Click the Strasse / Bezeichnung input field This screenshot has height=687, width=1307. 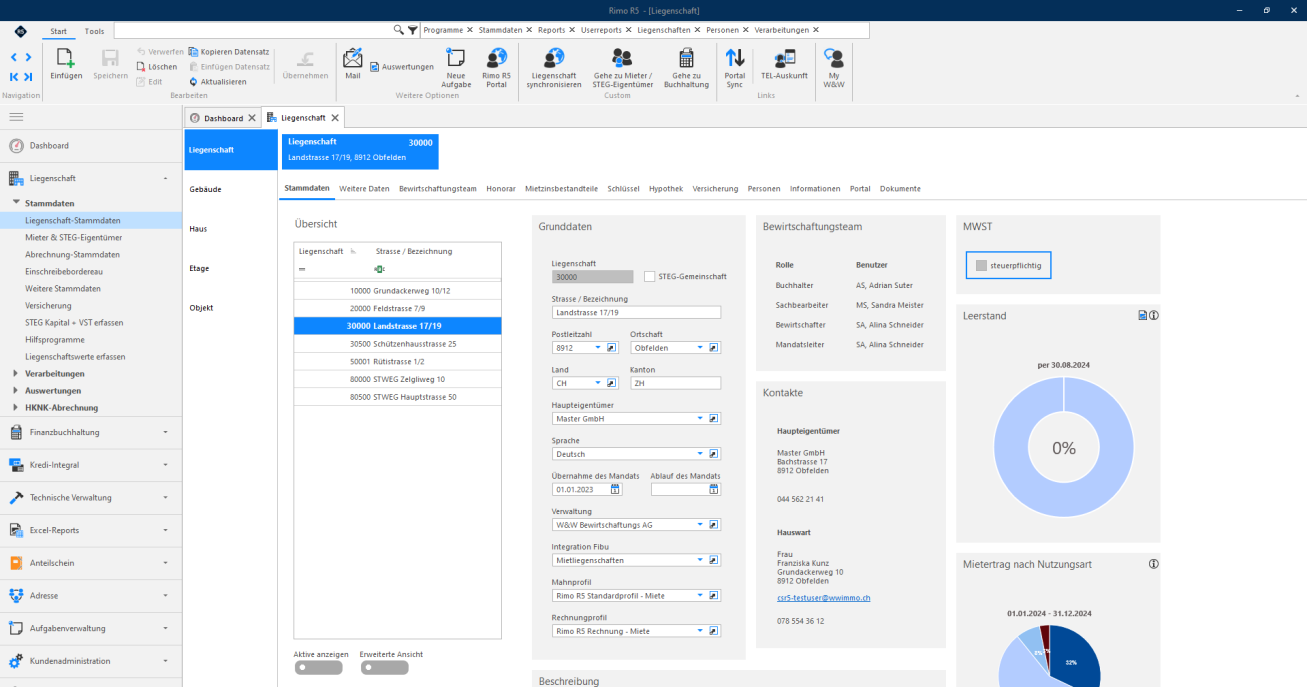636,312
